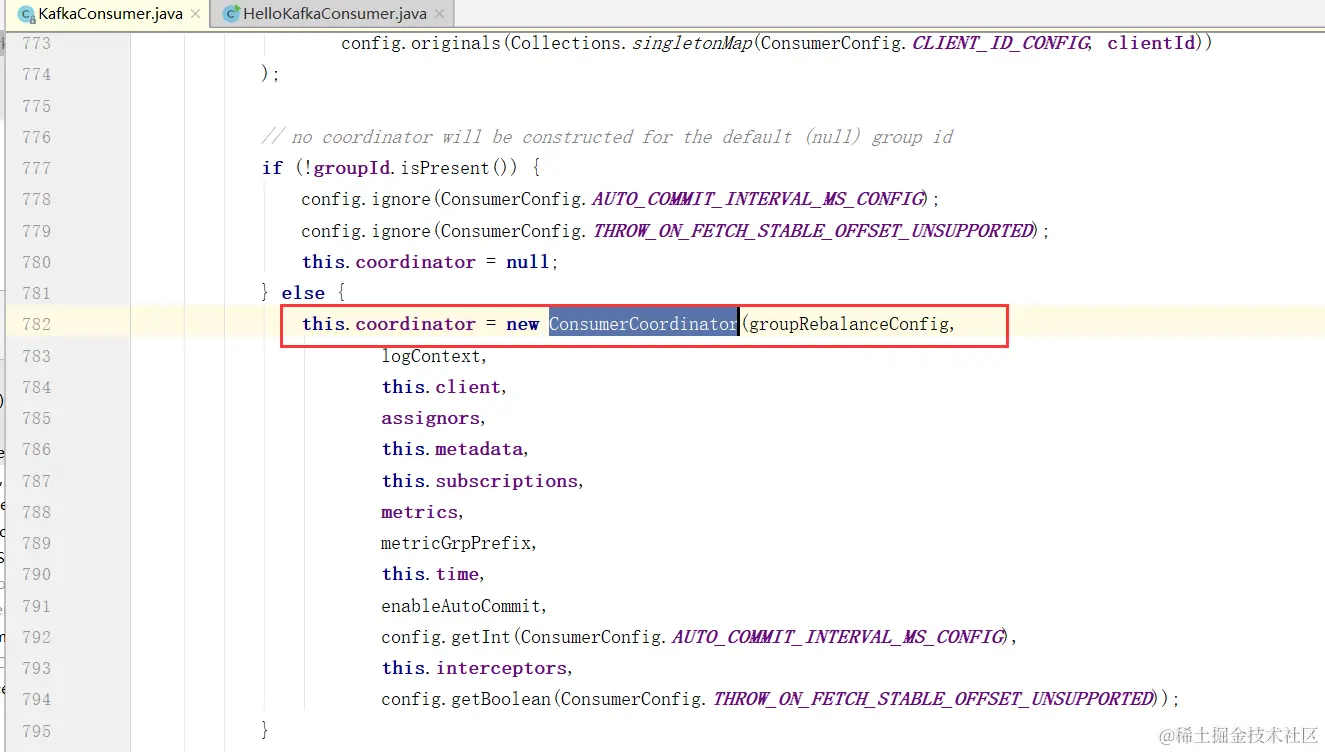Image resolution: width=1325 pixels, height=752 pixels.
Task: Click groupRebalanceConfig argument on line 782
Action: coord(846,324)
